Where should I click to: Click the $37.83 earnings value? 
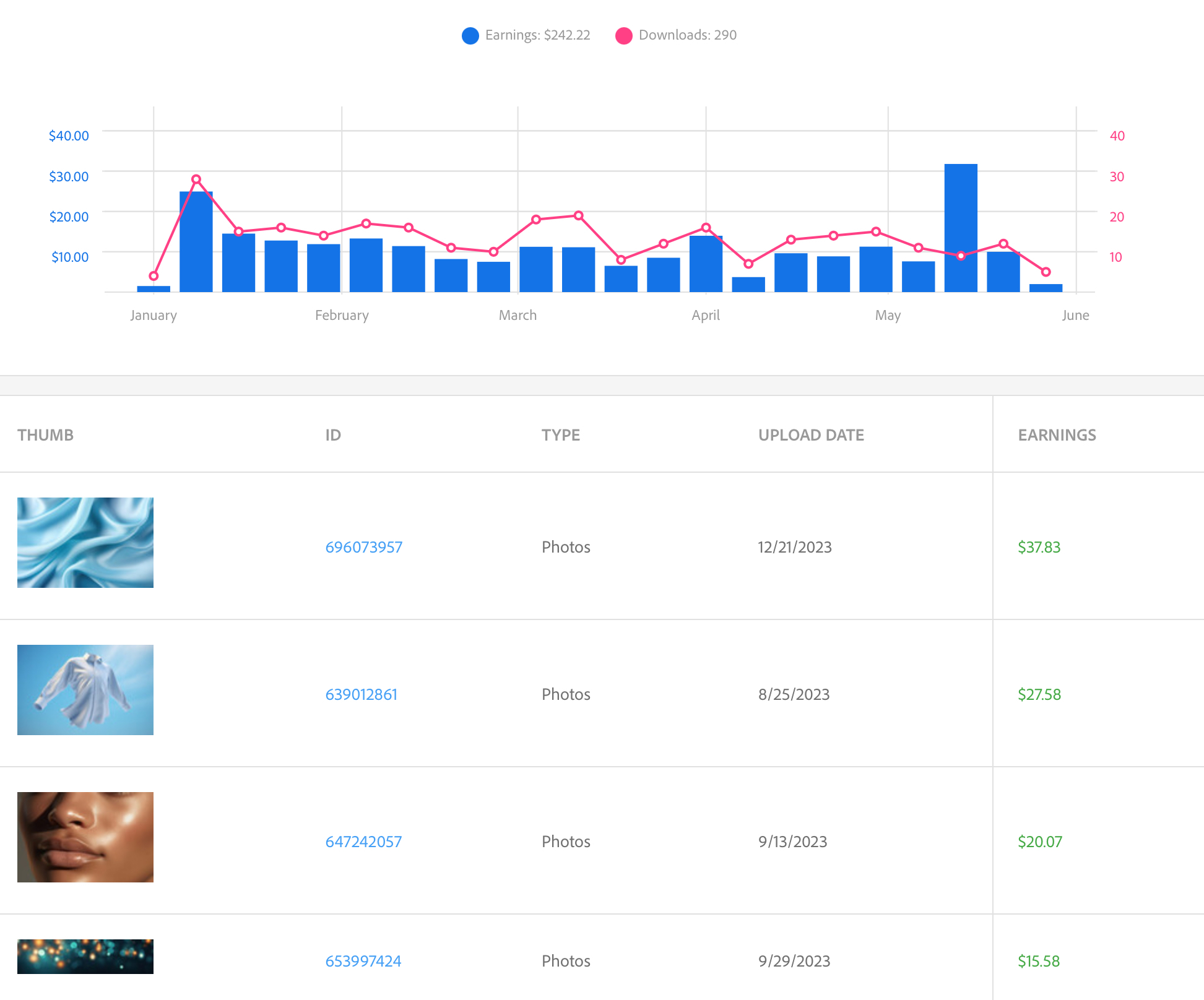[1039, 547]
